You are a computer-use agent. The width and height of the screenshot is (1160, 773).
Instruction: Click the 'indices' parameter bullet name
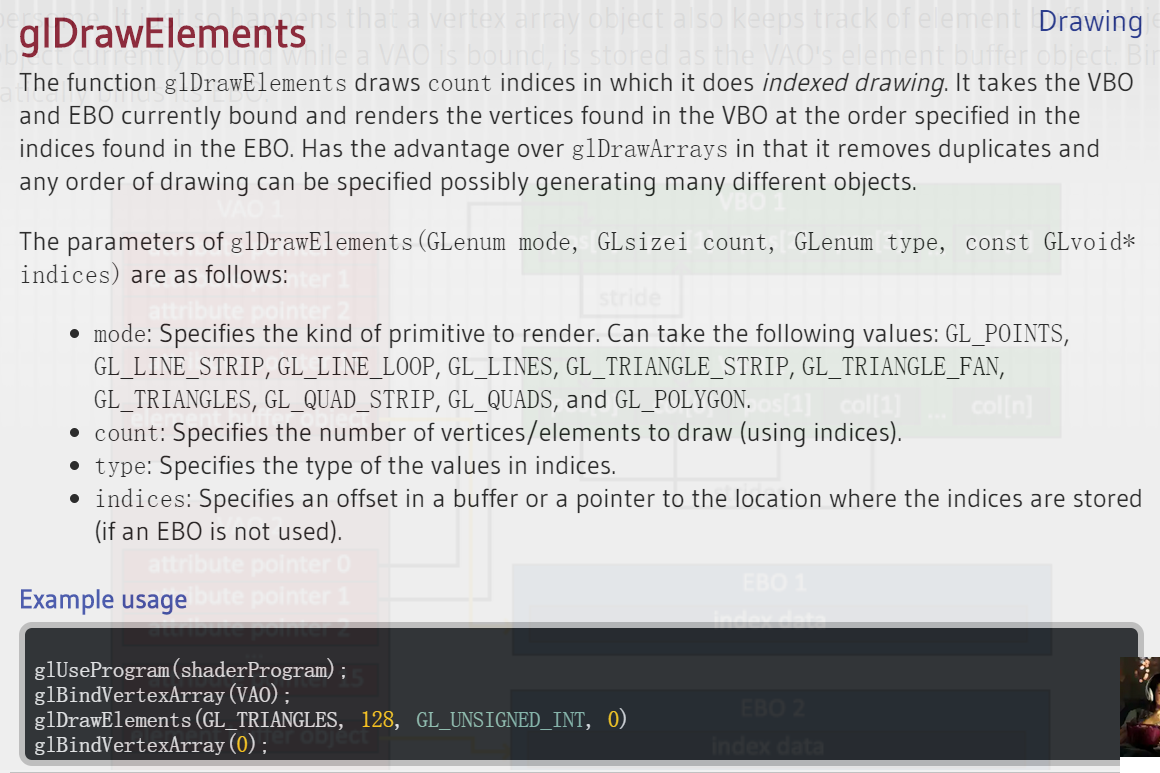pos(140,499)
